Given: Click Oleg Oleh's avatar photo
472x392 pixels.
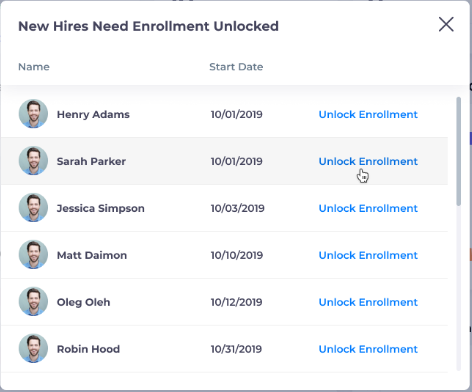Looking at the screenshot, I should (33, 302).
